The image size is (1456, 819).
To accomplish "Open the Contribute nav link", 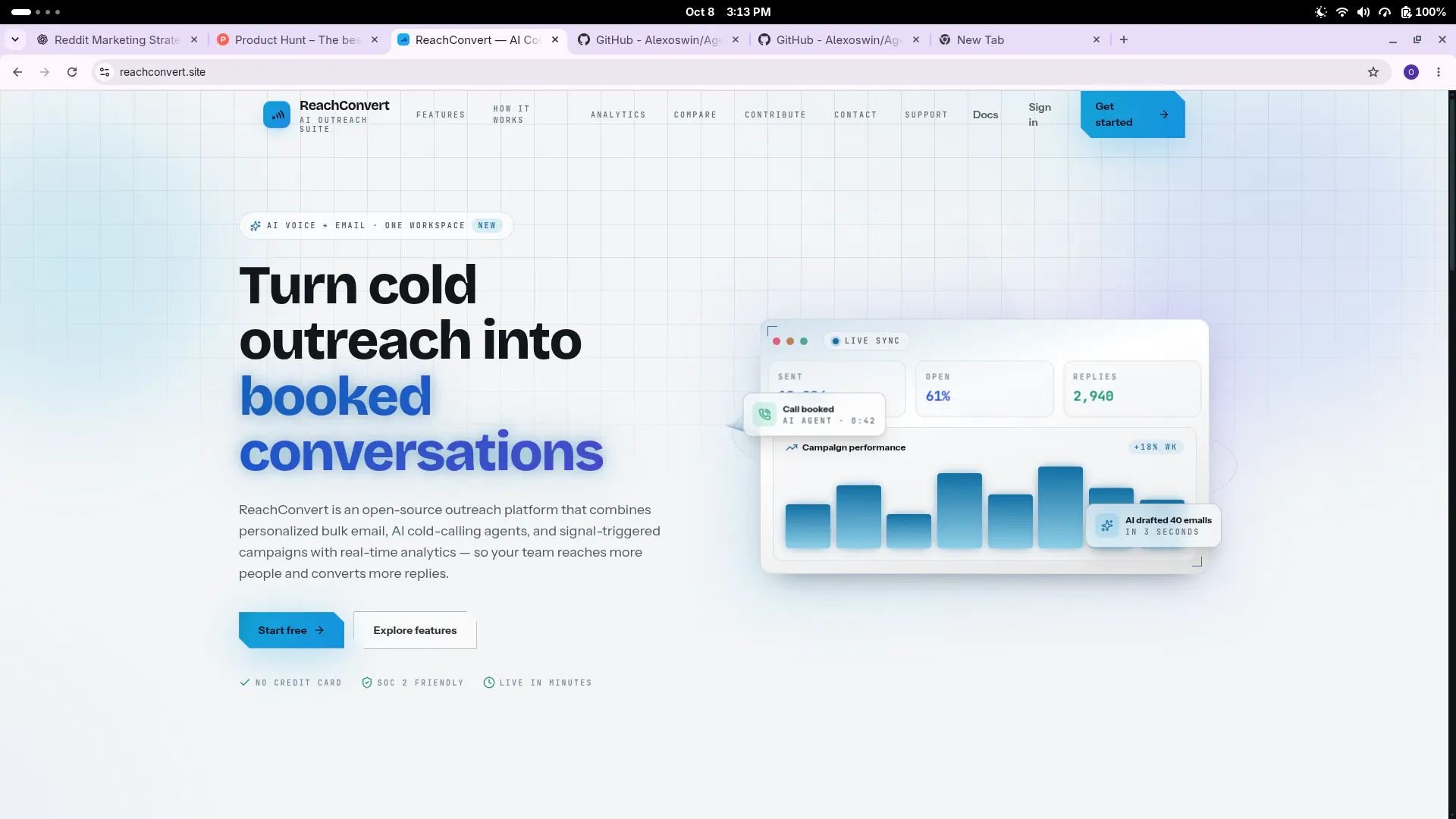I will click(775, 115).
